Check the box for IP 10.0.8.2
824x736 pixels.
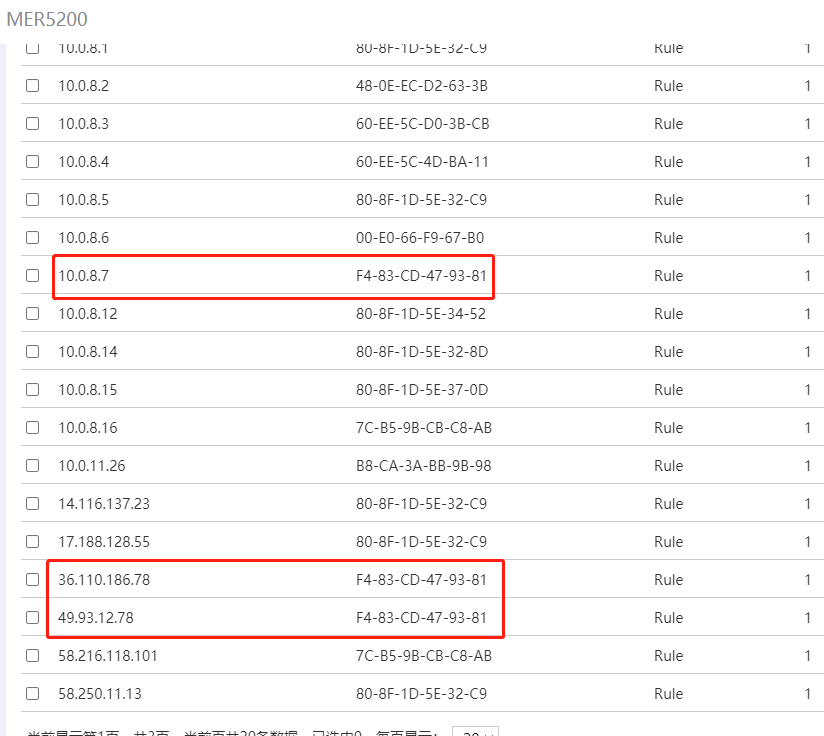coord(33,86)
